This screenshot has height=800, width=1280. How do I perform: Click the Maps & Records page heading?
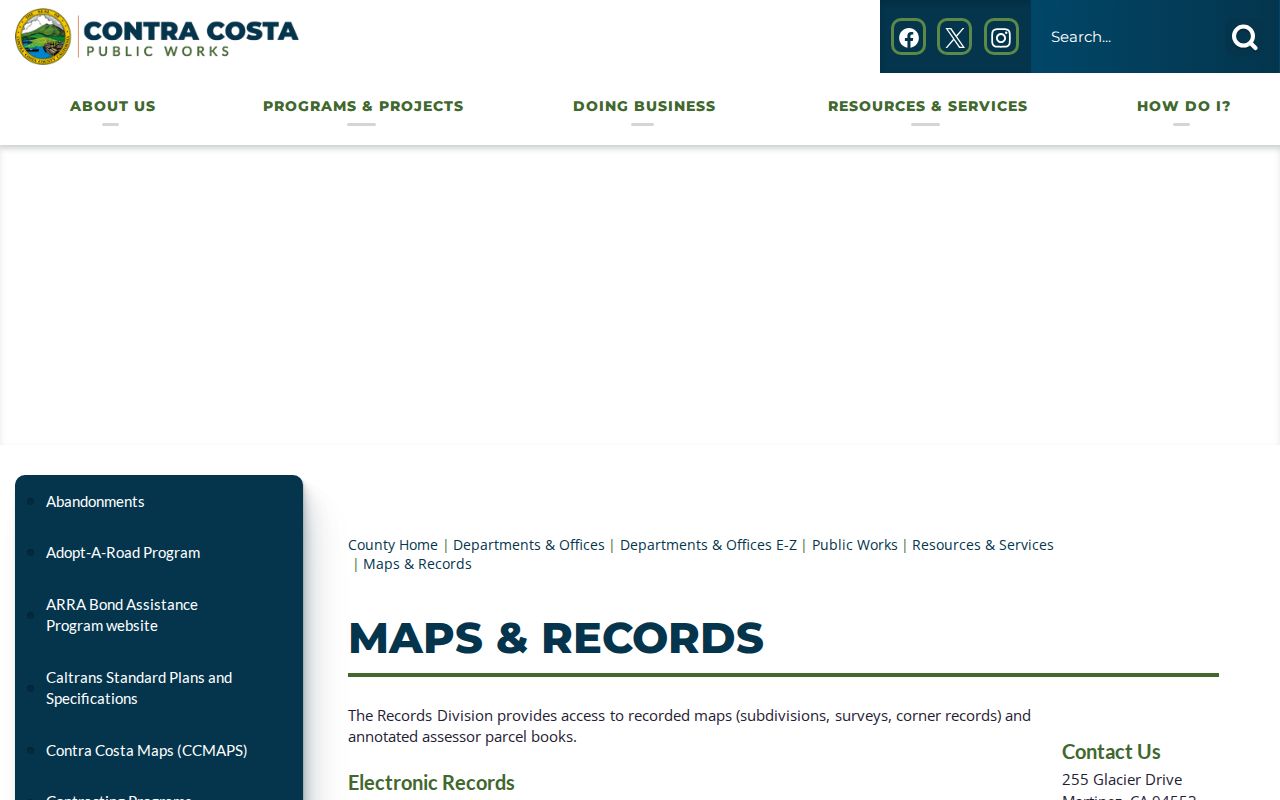click(556, 638)
